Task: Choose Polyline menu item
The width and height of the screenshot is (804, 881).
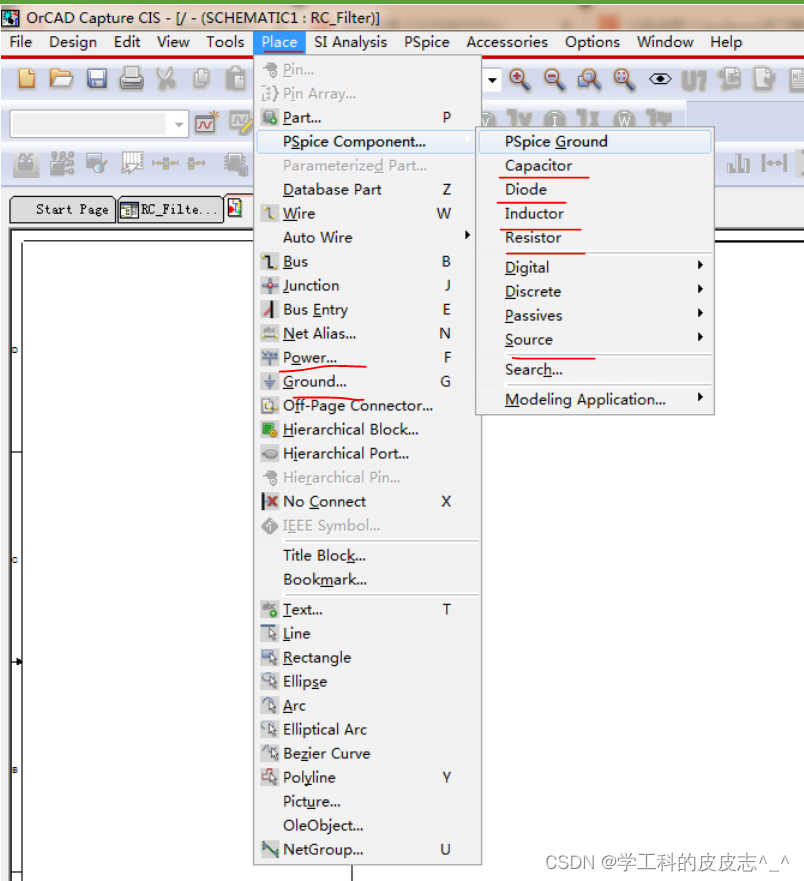Action: click(x=368, y=777)
